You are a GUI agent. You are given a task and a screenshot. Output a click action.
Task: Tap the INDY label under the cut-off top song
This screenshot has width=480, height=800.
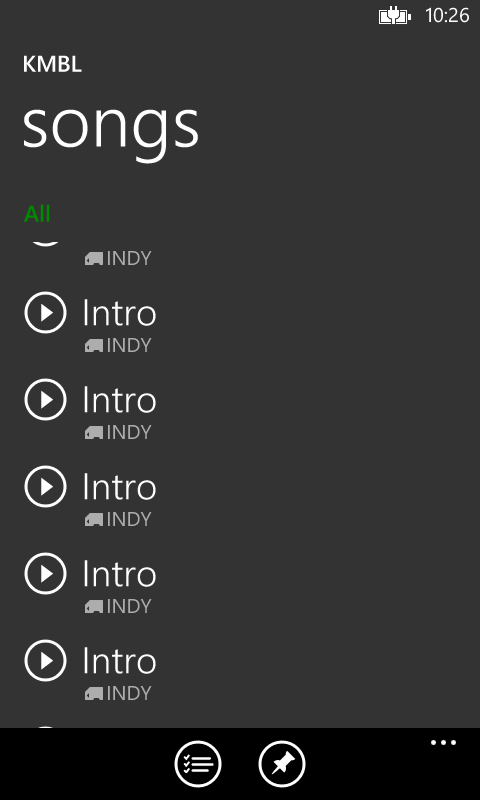pos(129,259)
